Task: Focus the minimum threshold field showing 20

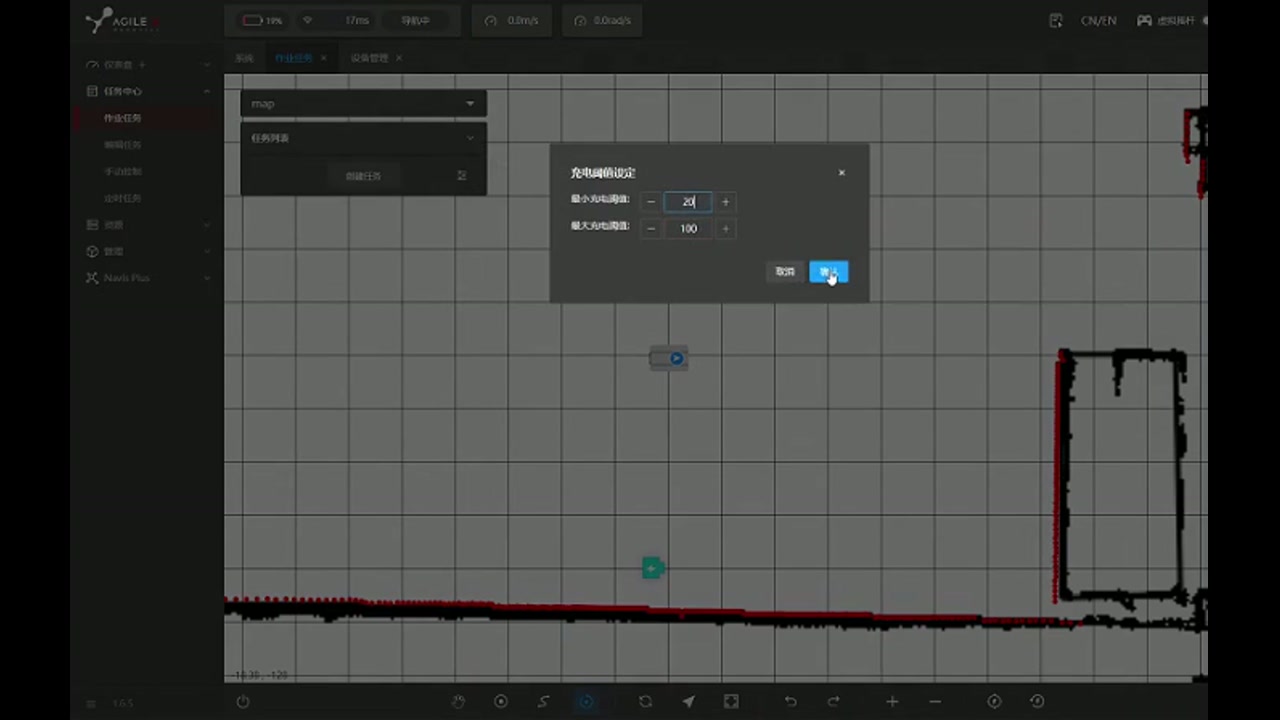Action: 688,202
